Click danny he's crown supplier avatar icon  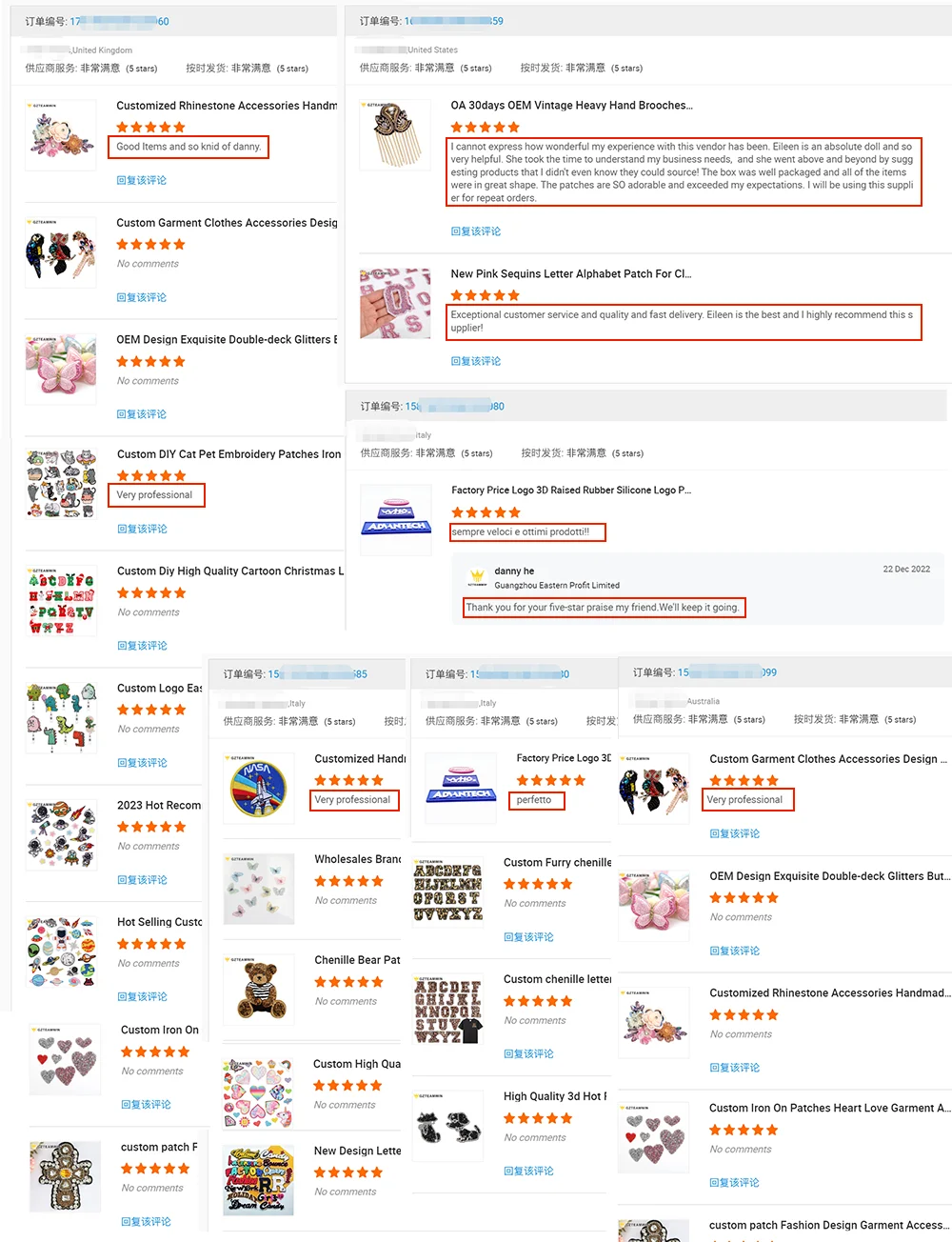478,578
